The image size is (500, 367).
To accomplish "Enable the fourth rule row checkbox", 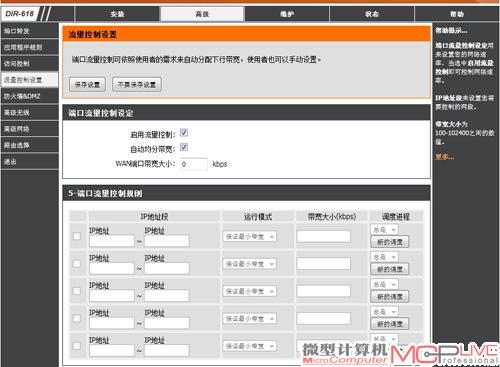I will (x=77, y=318).
